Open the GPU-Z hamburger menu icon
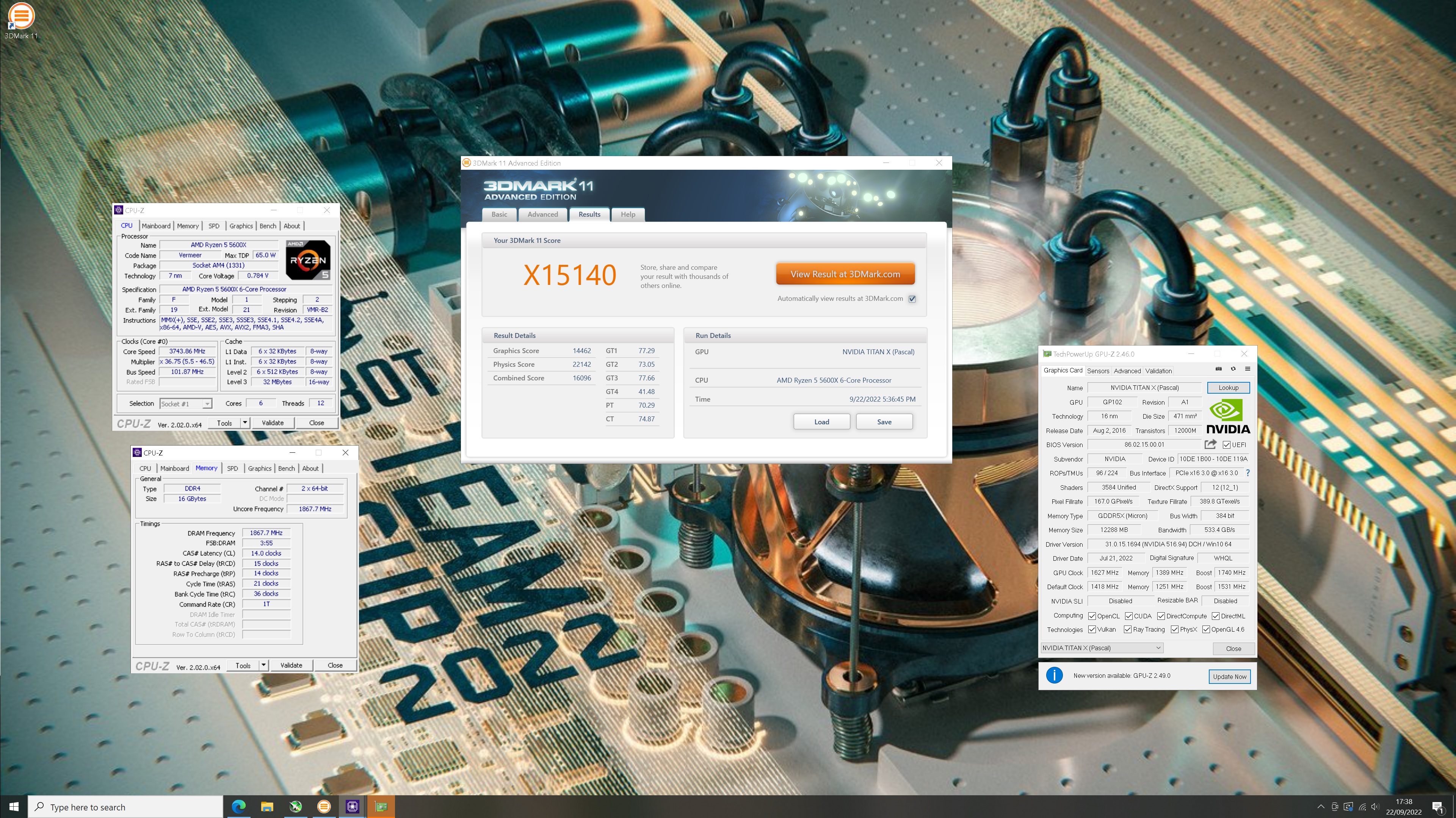This screenshot has height=818, width=1456. pos(1248,369)
